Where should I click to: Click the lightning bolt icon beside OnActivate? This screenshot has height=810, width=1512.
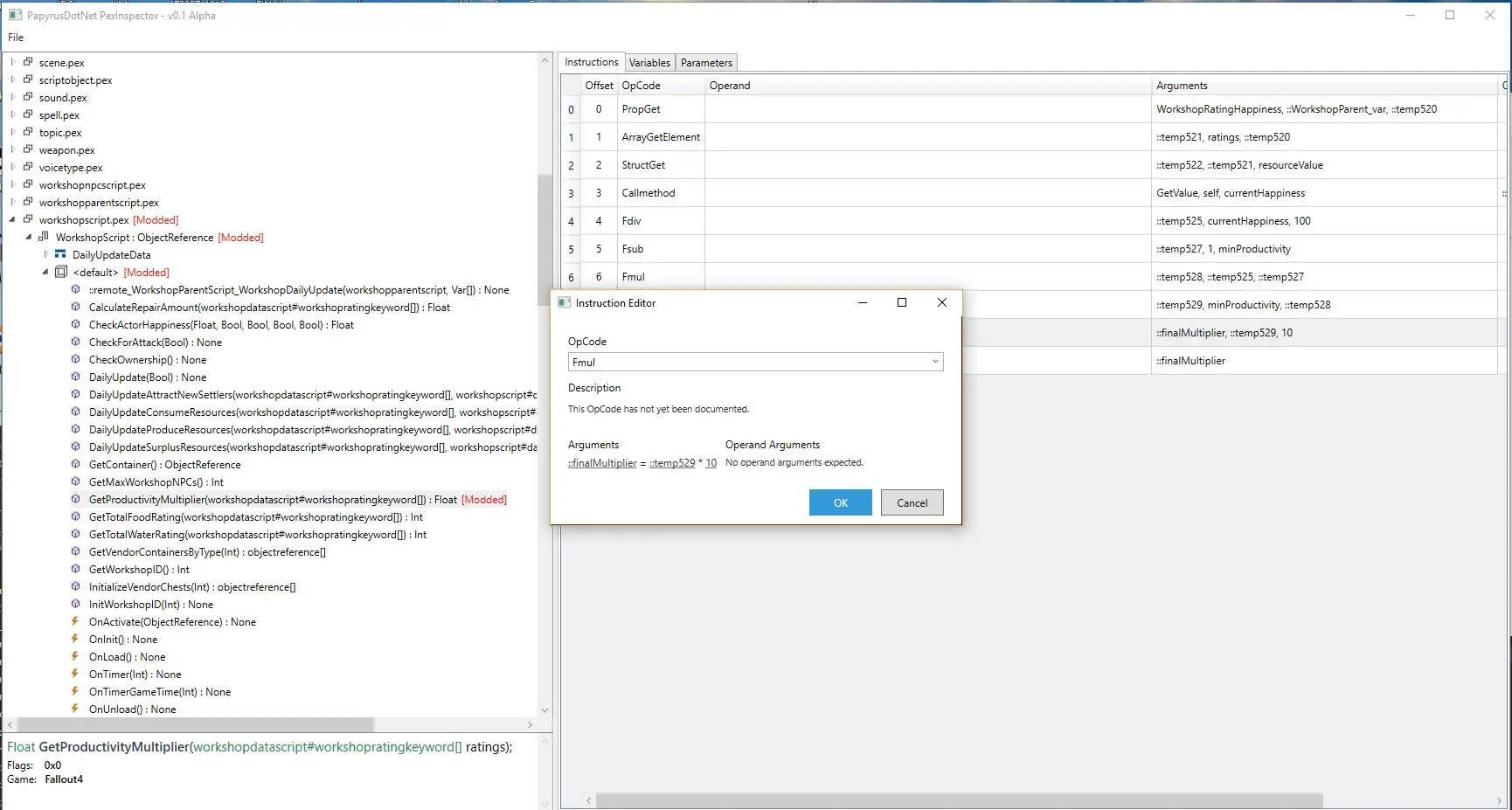click(75, 621)
